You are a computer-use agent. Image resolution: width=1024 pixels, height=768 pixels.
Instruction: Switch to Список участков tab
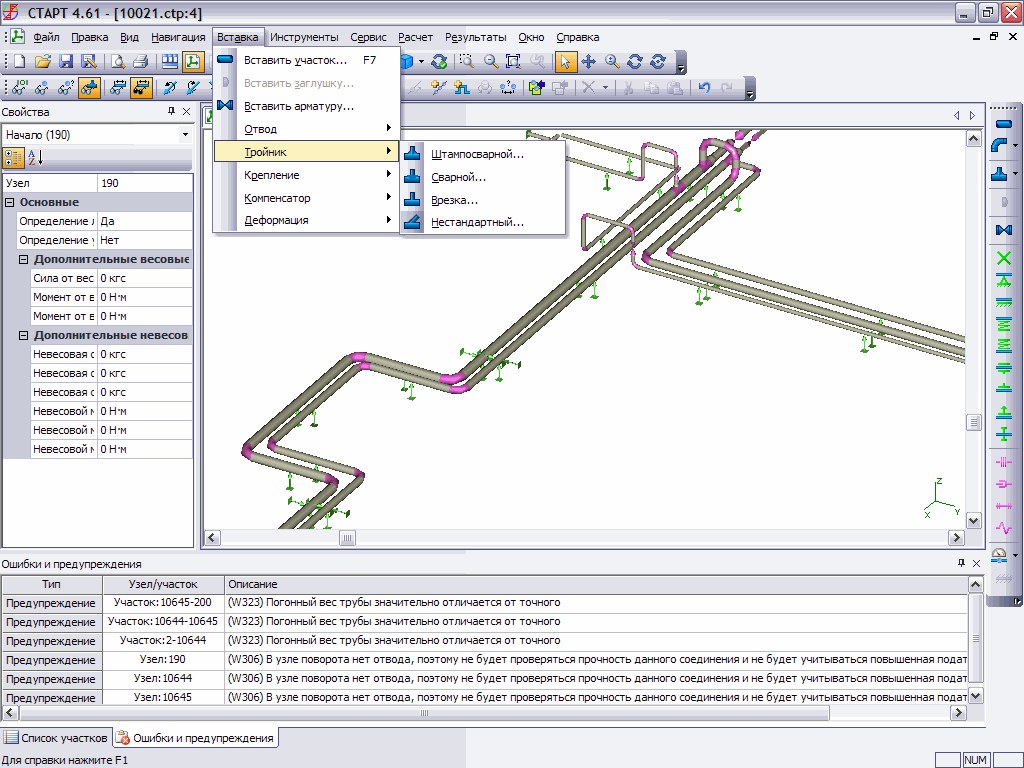55,738
